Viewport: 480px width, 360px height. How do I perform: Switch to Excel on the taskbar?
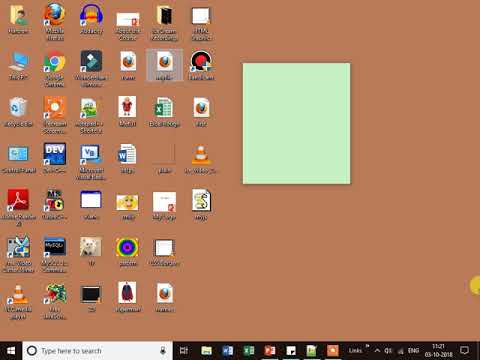(x=249, y=351)
